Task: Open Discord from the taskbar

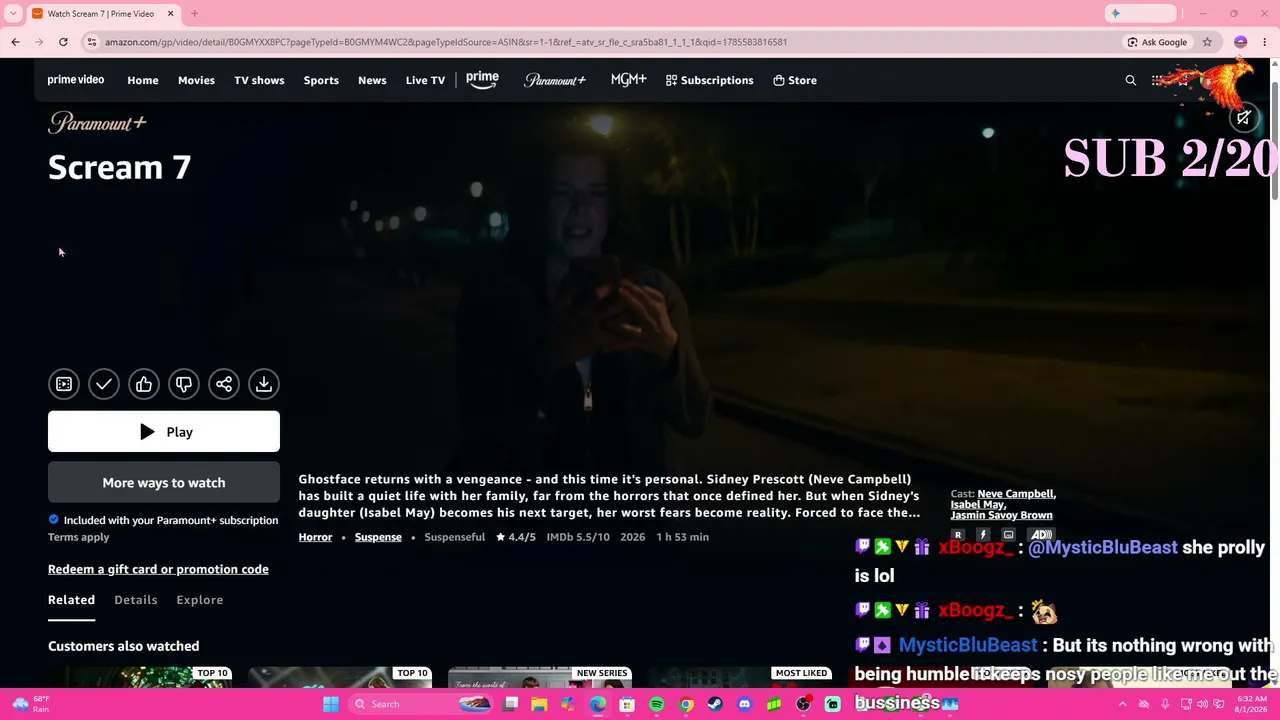Action: tap(744, 704)
